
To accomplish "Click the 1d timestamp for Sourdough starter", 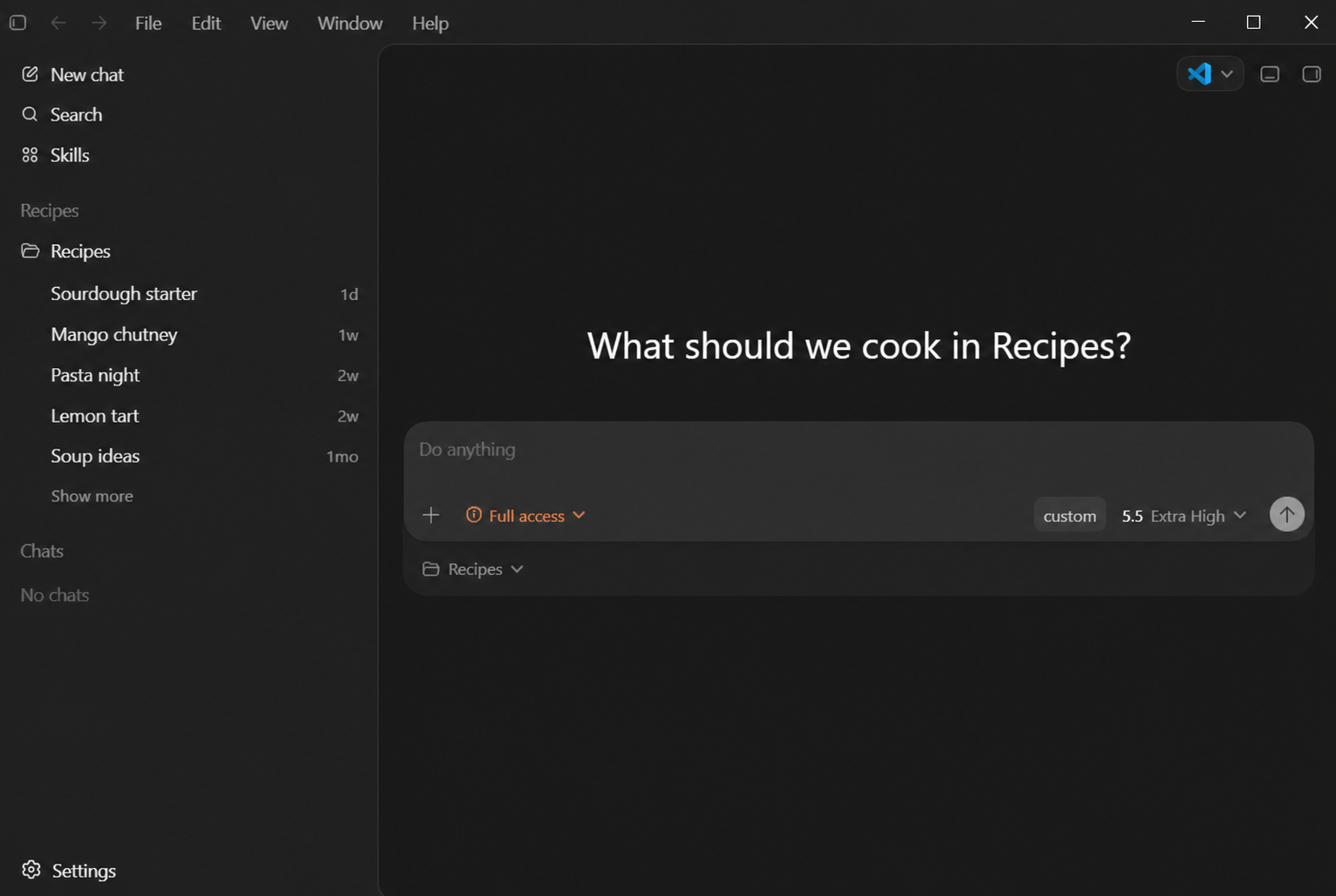I will 349,295.
